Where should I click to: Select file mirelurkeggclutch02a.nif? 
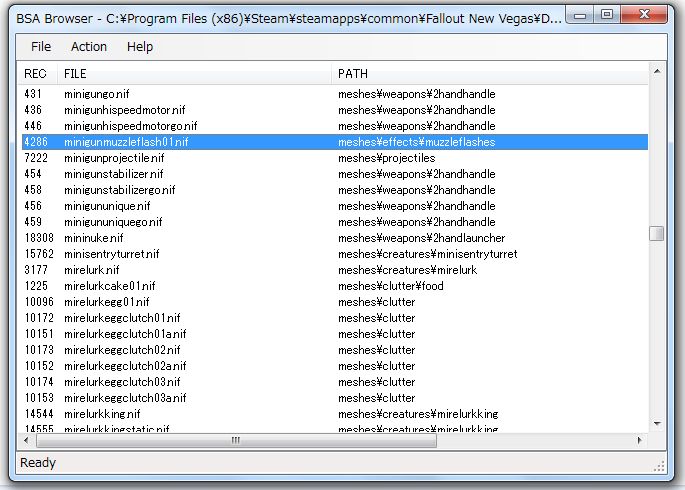[x=125, y=366]
